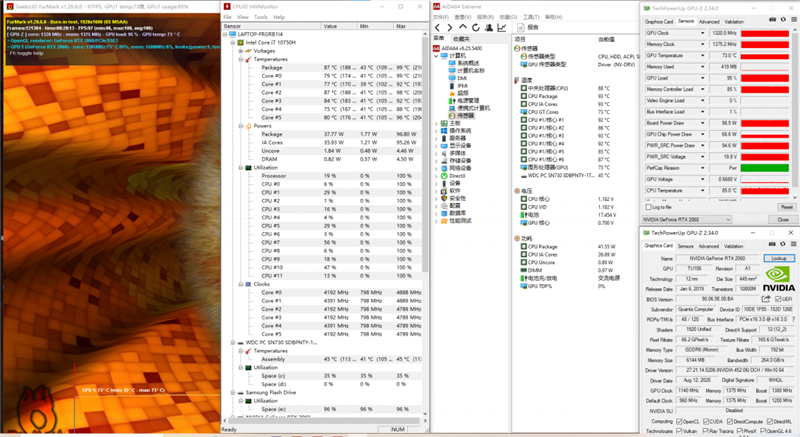The height and width of the screenshot is (437, 800).
Task: Open 工具(T) menu in AIDA64
Action: pyautogui.click(x=531, y=17)
